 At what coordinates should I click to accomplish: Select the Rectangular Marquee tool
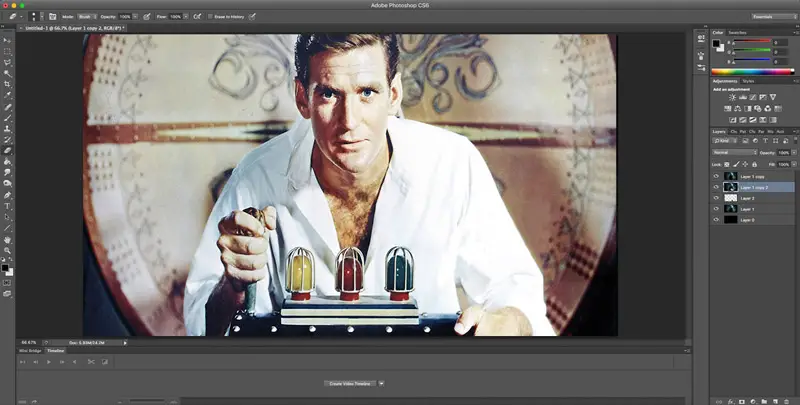(7, 52)
